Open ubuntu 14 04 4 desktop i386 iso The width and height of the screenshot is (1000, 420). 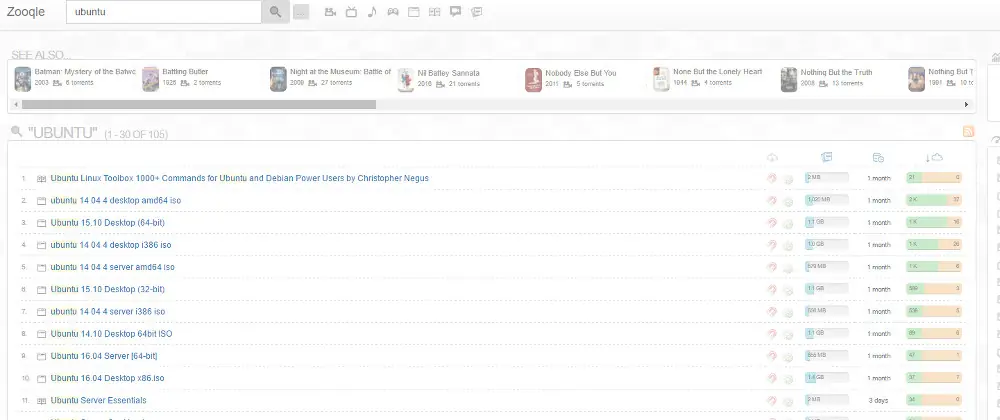coord(111,245)
